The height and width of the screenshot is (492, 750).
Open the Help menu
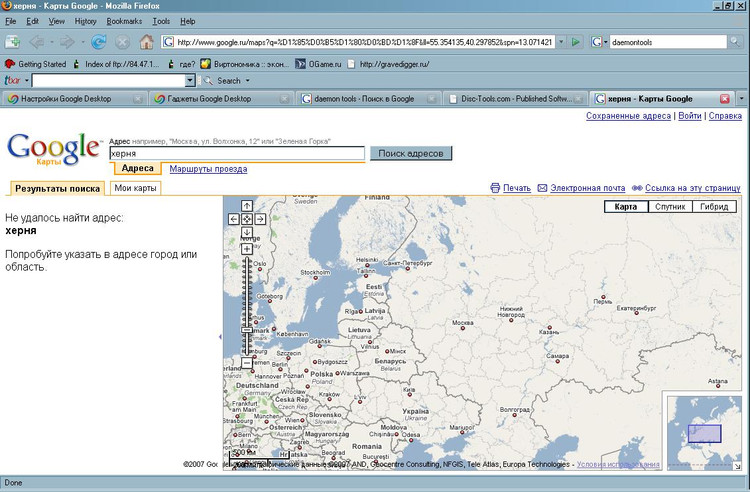pos(188,21)
